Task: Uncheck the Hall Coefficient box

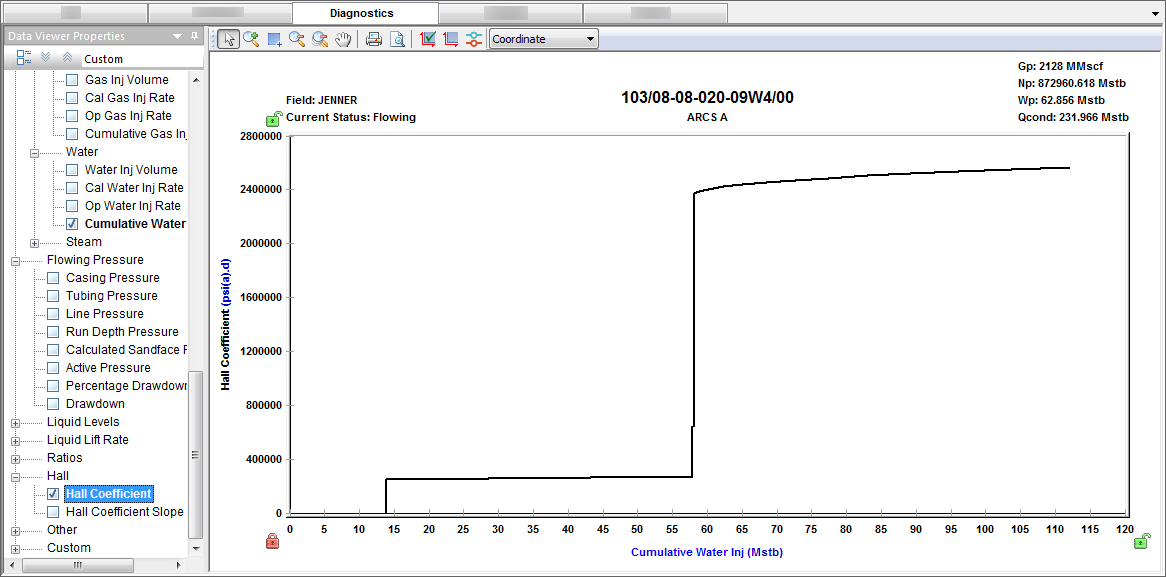Action: [x=53, y=494]
